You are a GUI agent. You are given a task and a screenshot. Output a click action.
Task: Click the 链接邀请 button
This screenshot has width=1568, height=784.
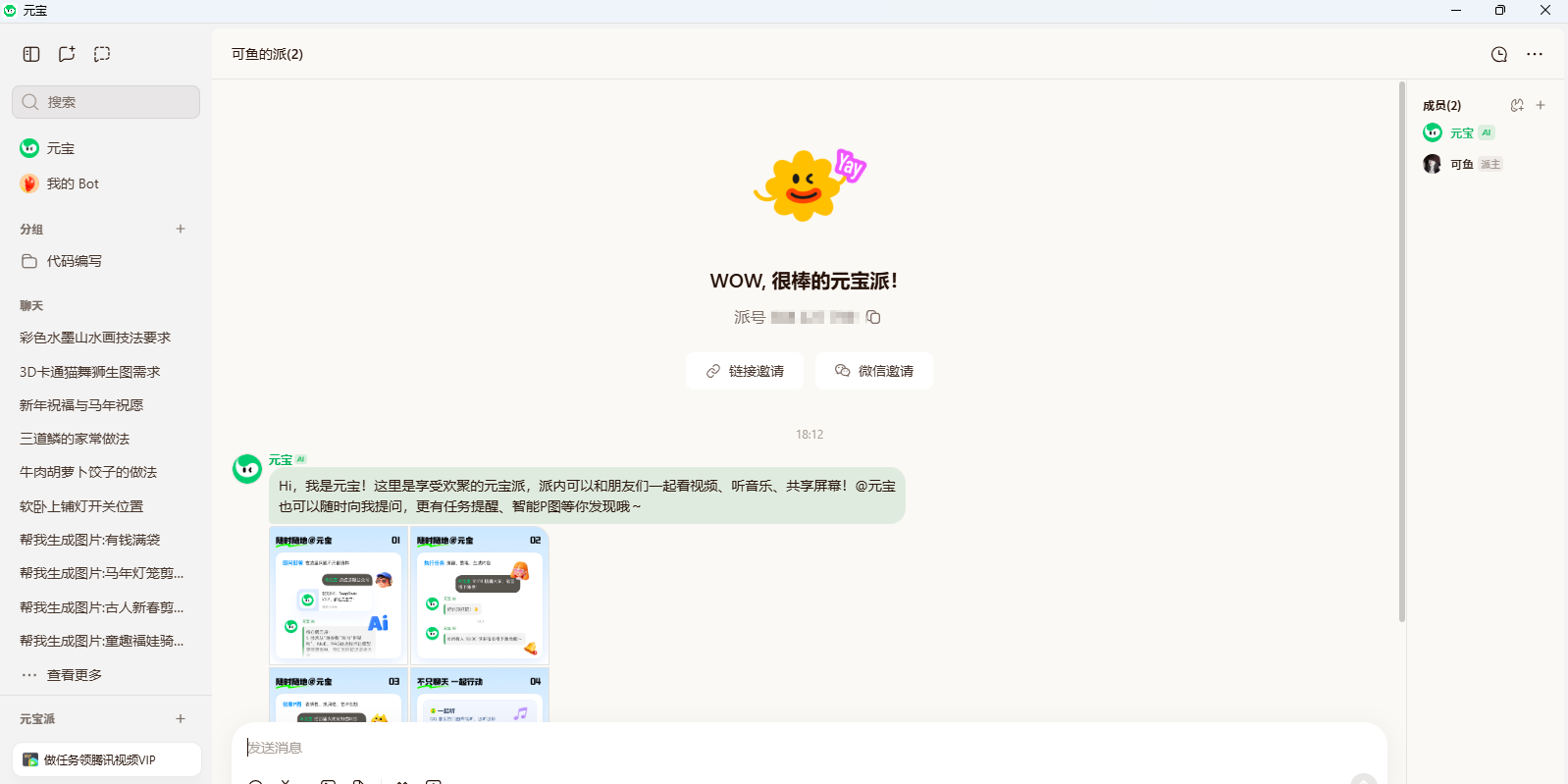745,371
